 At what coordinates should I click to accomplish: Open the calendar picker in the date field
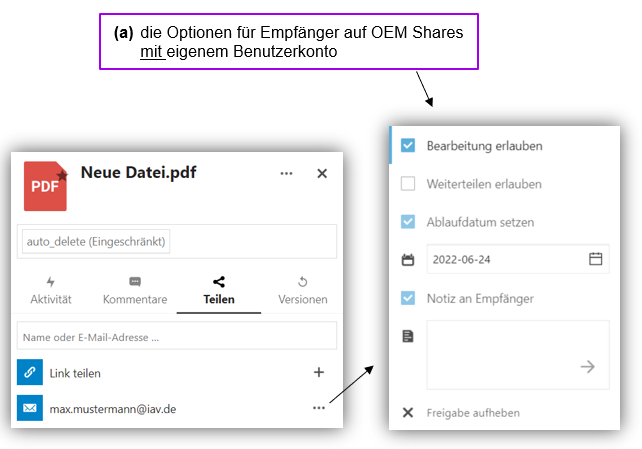596,259
